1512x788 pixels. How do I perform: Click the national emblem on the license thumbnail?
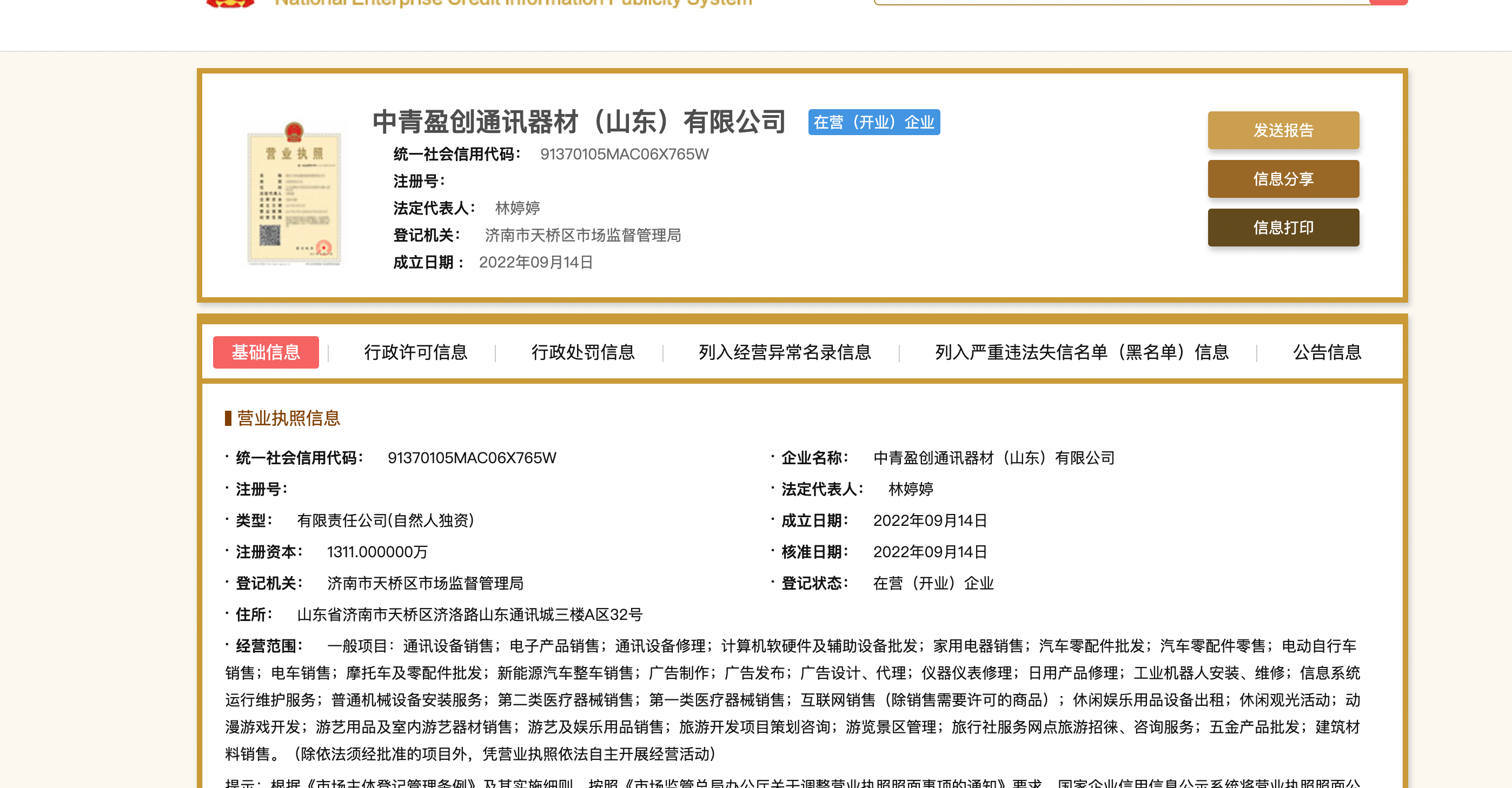tap(294, 131)
